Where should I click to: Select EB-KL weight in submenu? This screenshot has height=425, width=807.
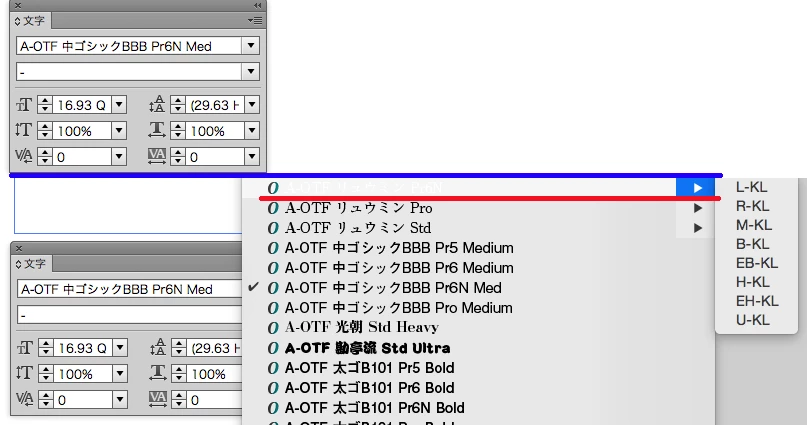(757, 263)
